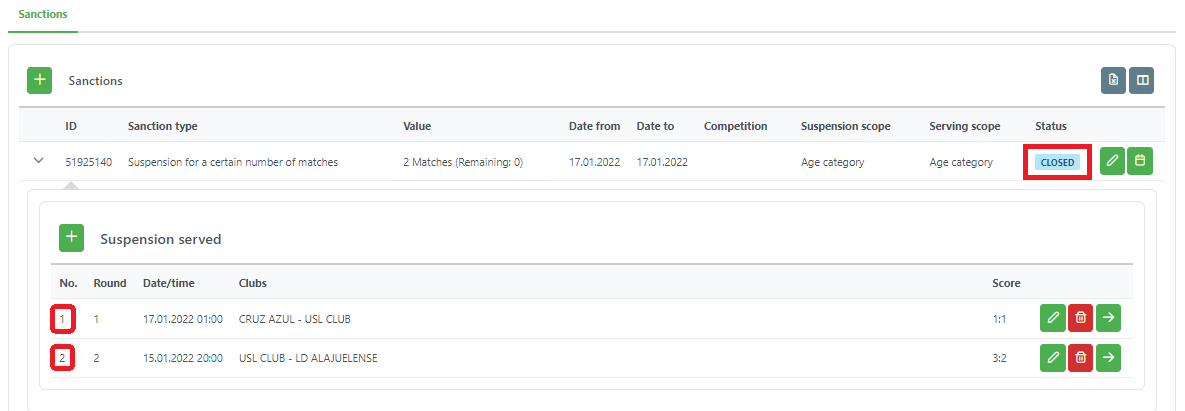Open the column layout icon at top right
1185x411 pixels.
(x=1141, y=81)
